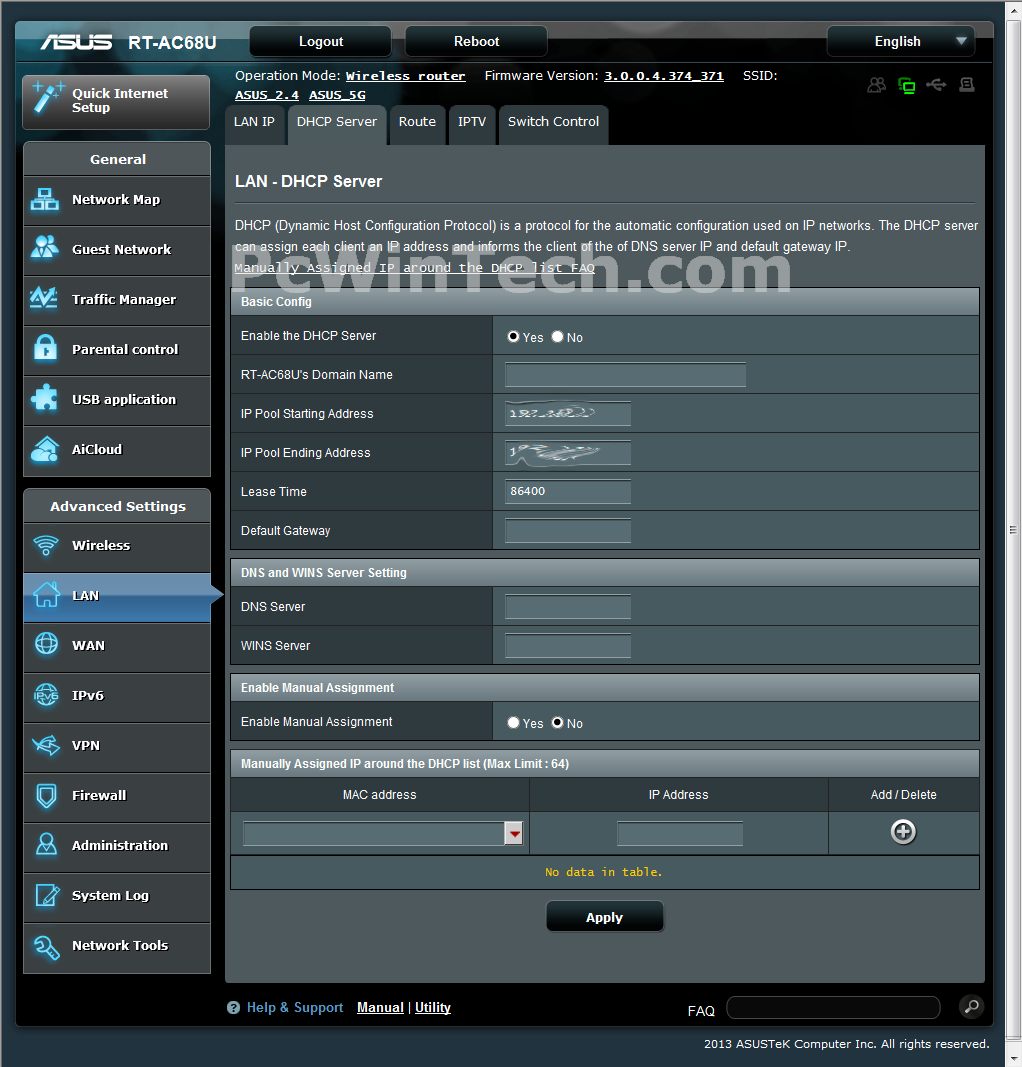Click the manual IP Address input field

point(680,833)
